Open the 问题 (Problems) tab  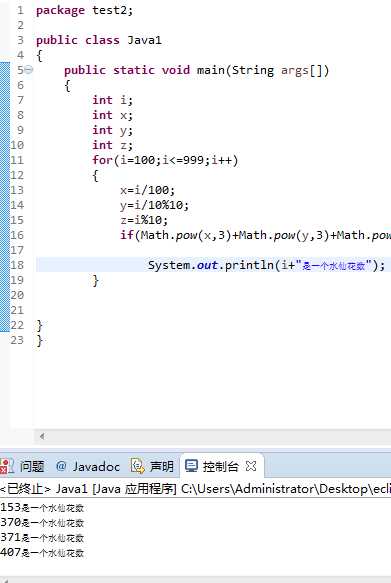[x=32, y=466]
